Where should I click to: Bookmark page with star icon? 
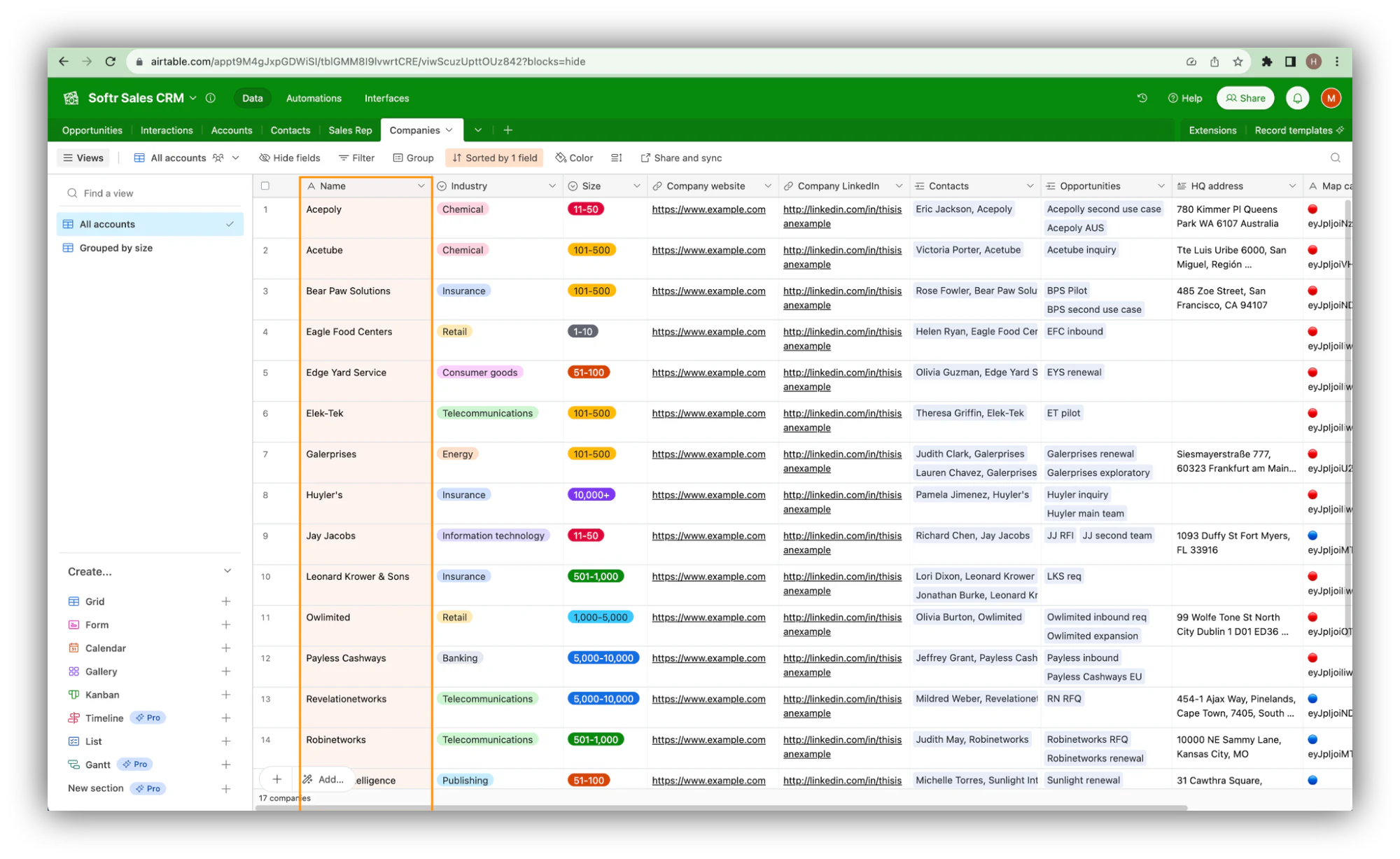tap(1238, 62)
